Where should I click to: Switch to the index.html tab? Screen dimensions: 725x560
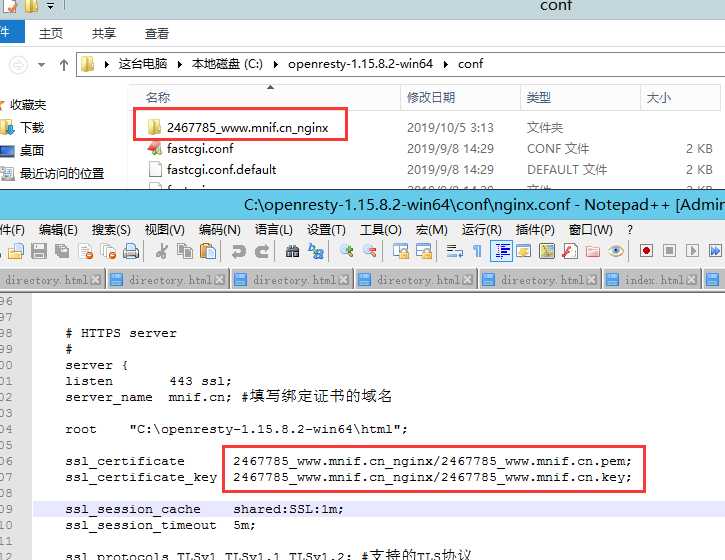tap(652, 280)
